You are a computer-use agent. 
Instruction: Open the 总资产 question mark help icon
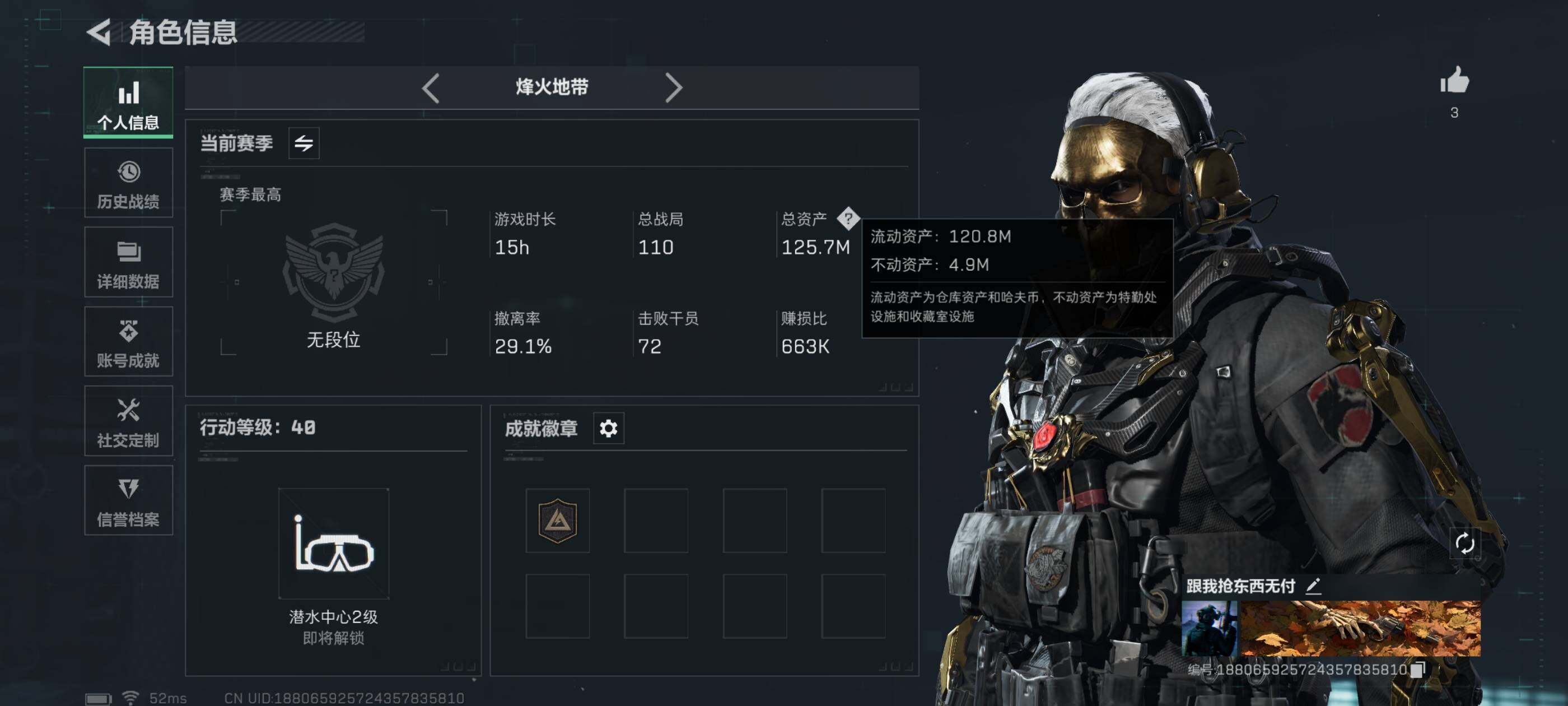pyautogui.click(x=848, y=218)
